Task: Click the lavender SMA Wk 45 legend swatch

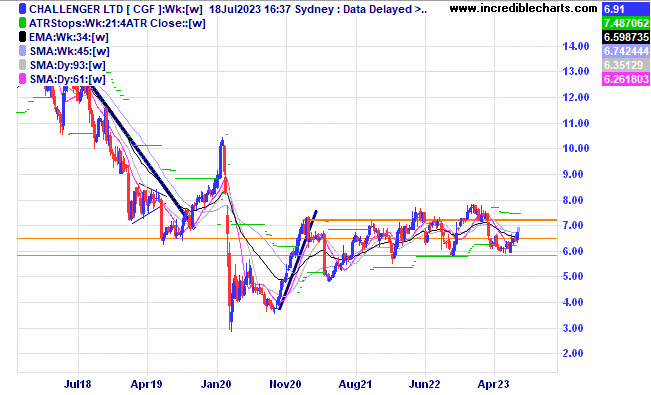Action: pos(22,51)
